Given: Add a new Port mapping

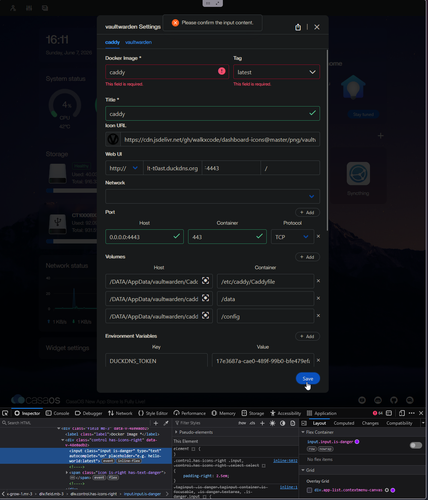Looking at the screenshot, I should [x=307, y=213].
